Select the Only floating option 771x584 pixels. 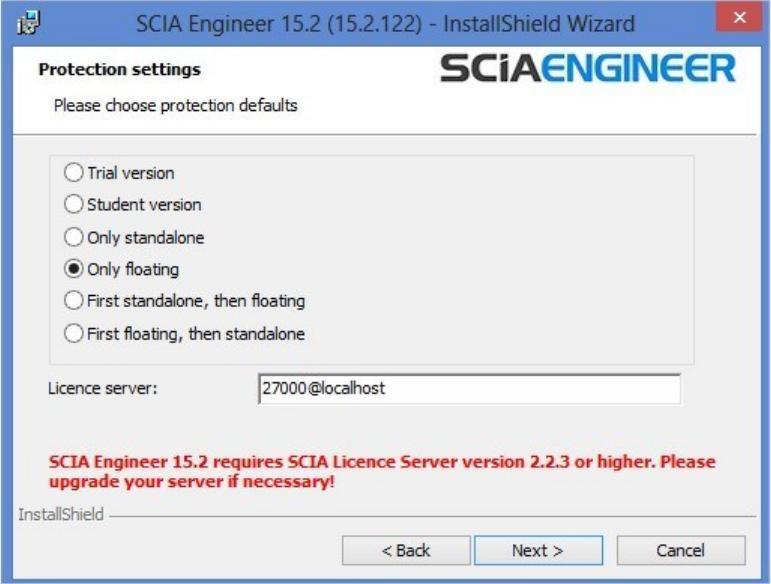121,269
